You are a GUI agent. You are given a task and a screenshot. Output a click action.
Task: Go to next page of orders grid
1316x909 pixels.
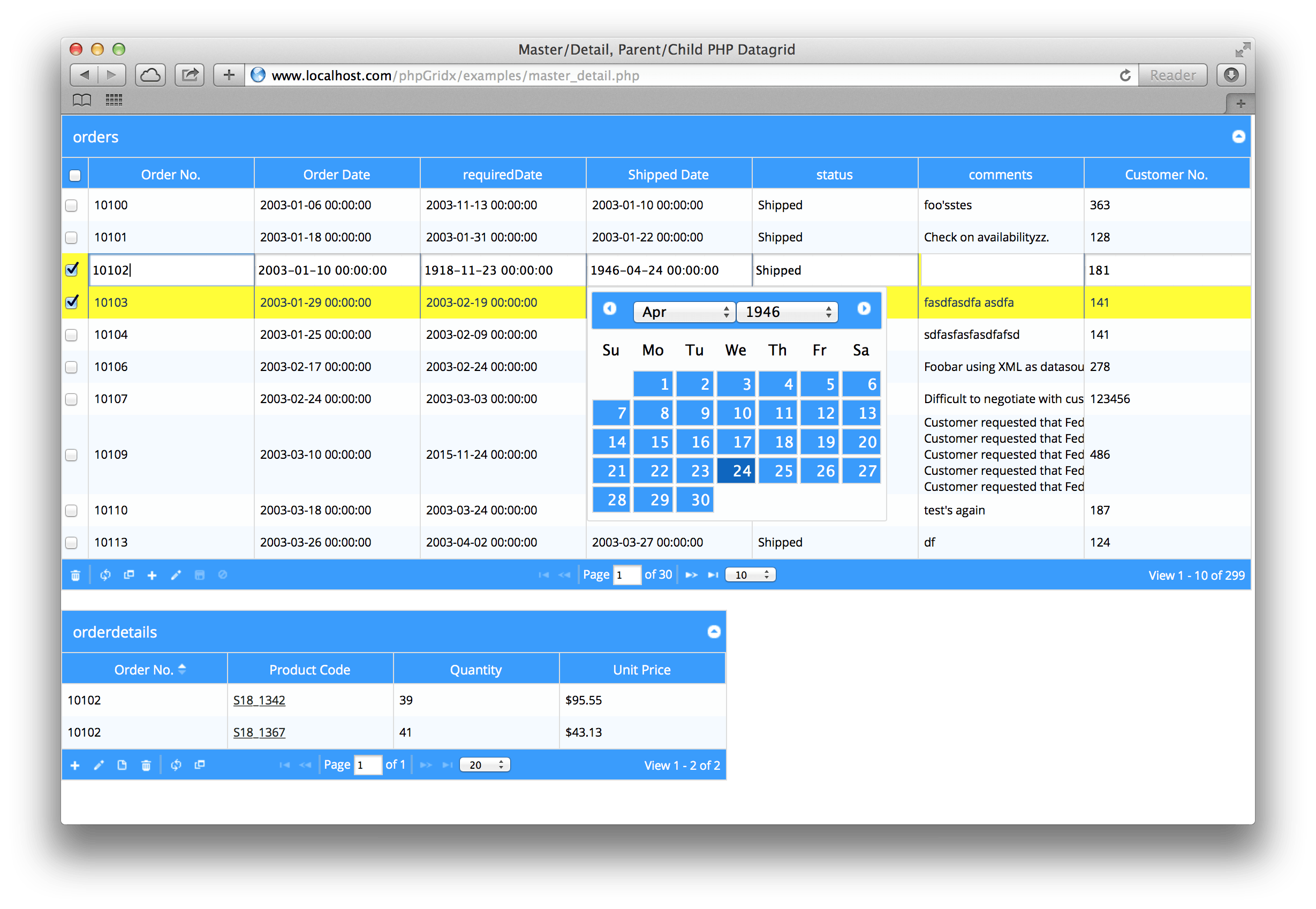coord(691,575)
